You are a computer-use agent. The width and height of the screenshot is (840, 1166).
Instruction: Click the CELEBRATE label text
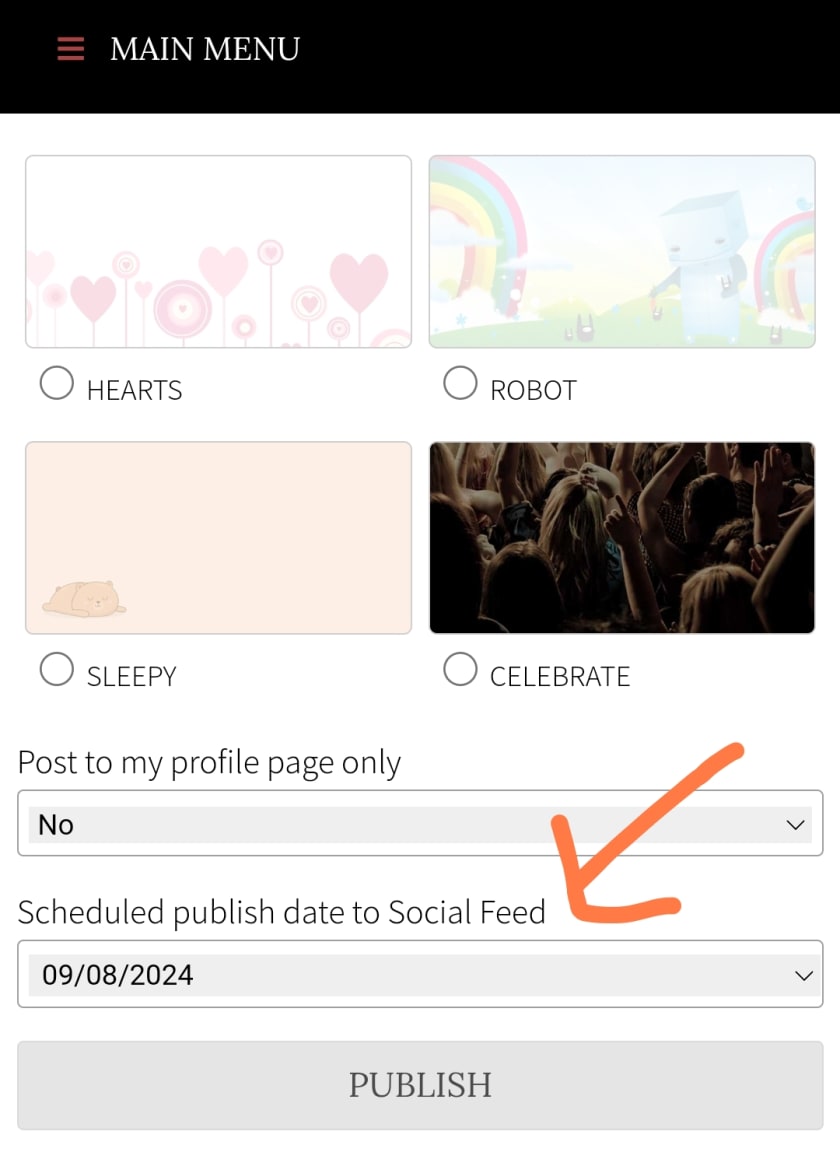coord(560,677)
